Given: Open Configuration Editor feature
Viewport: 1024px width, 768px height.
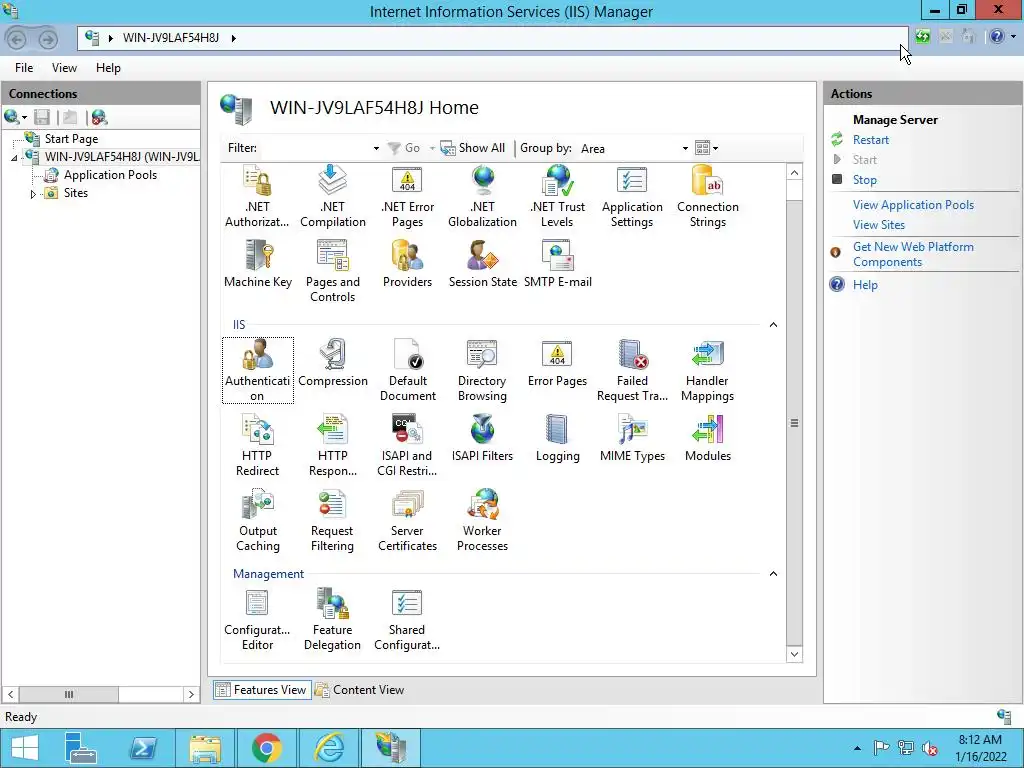Looking at the screenshot, I should 257,620.
